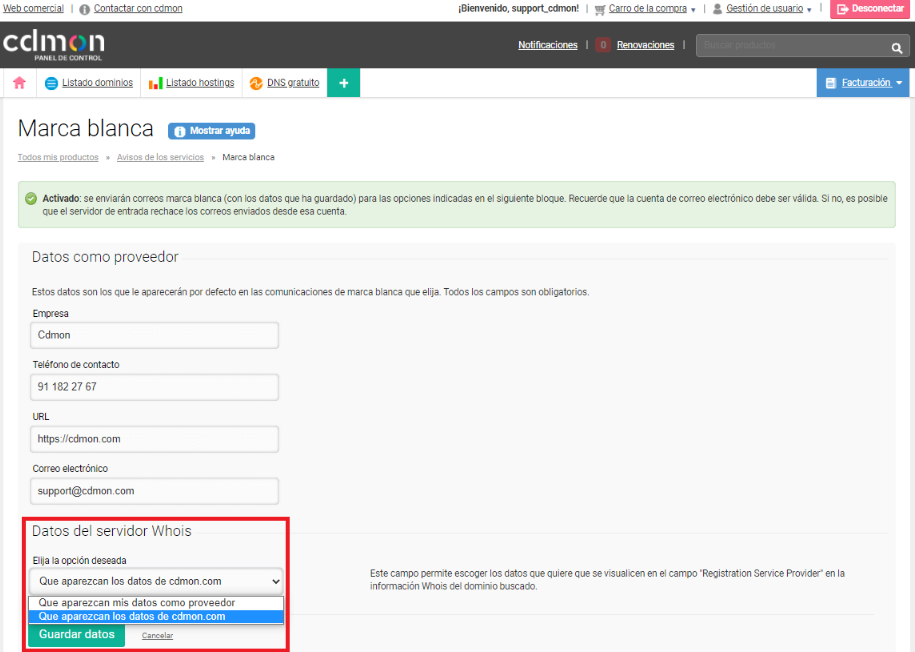
Task: Open the Notificaciones link
Action: point(548,45)
